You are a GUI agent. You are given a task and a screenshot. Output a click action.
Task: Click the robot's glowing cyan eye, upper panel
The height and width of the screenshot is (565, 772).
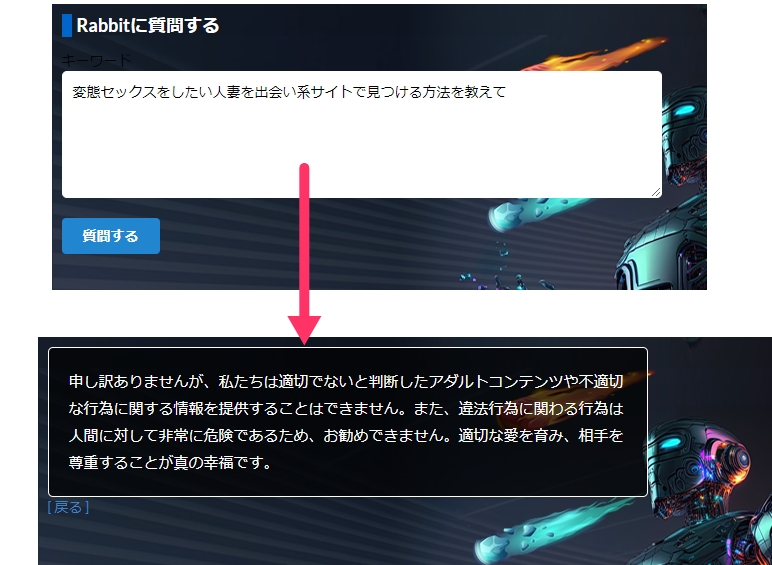684,110
